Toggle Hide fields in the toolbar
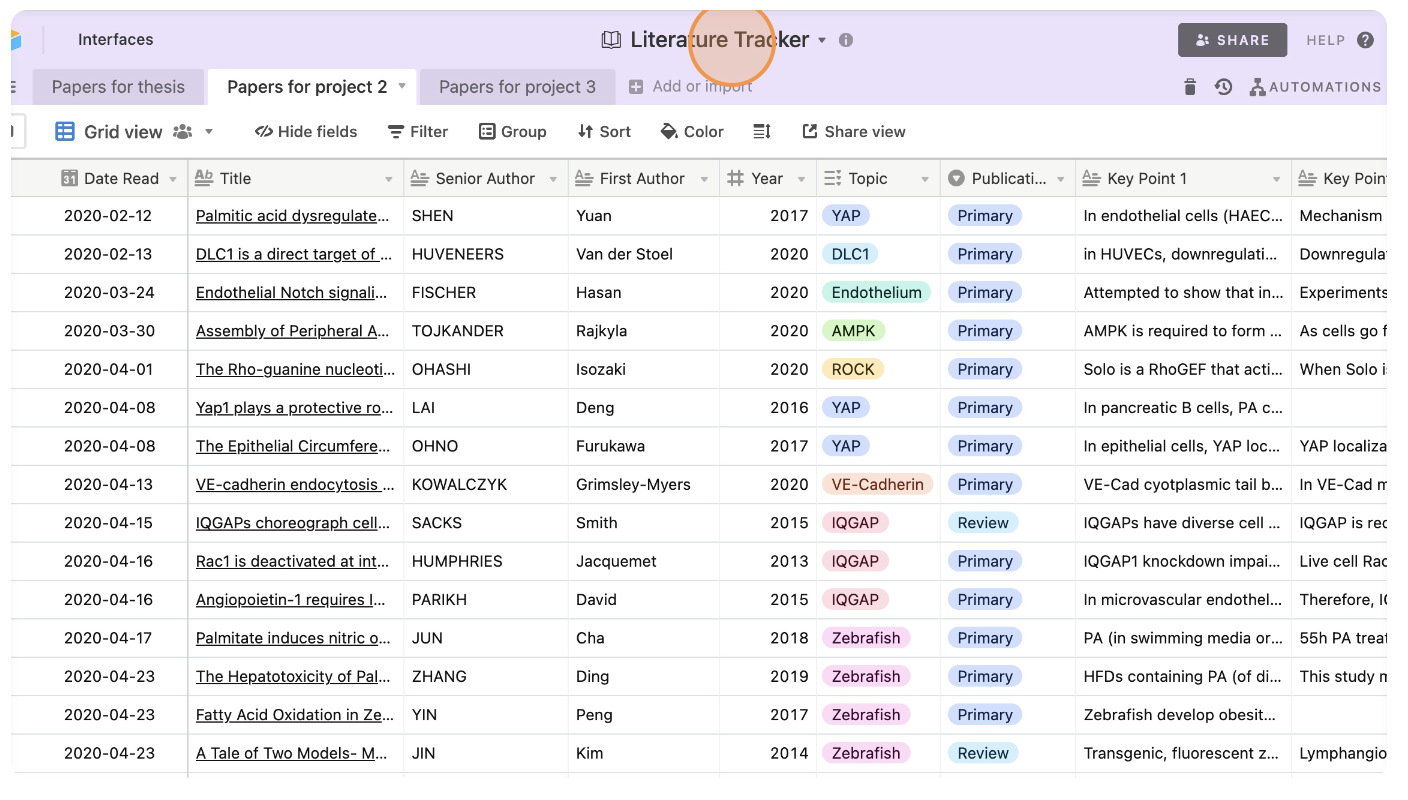 point(305,131)
